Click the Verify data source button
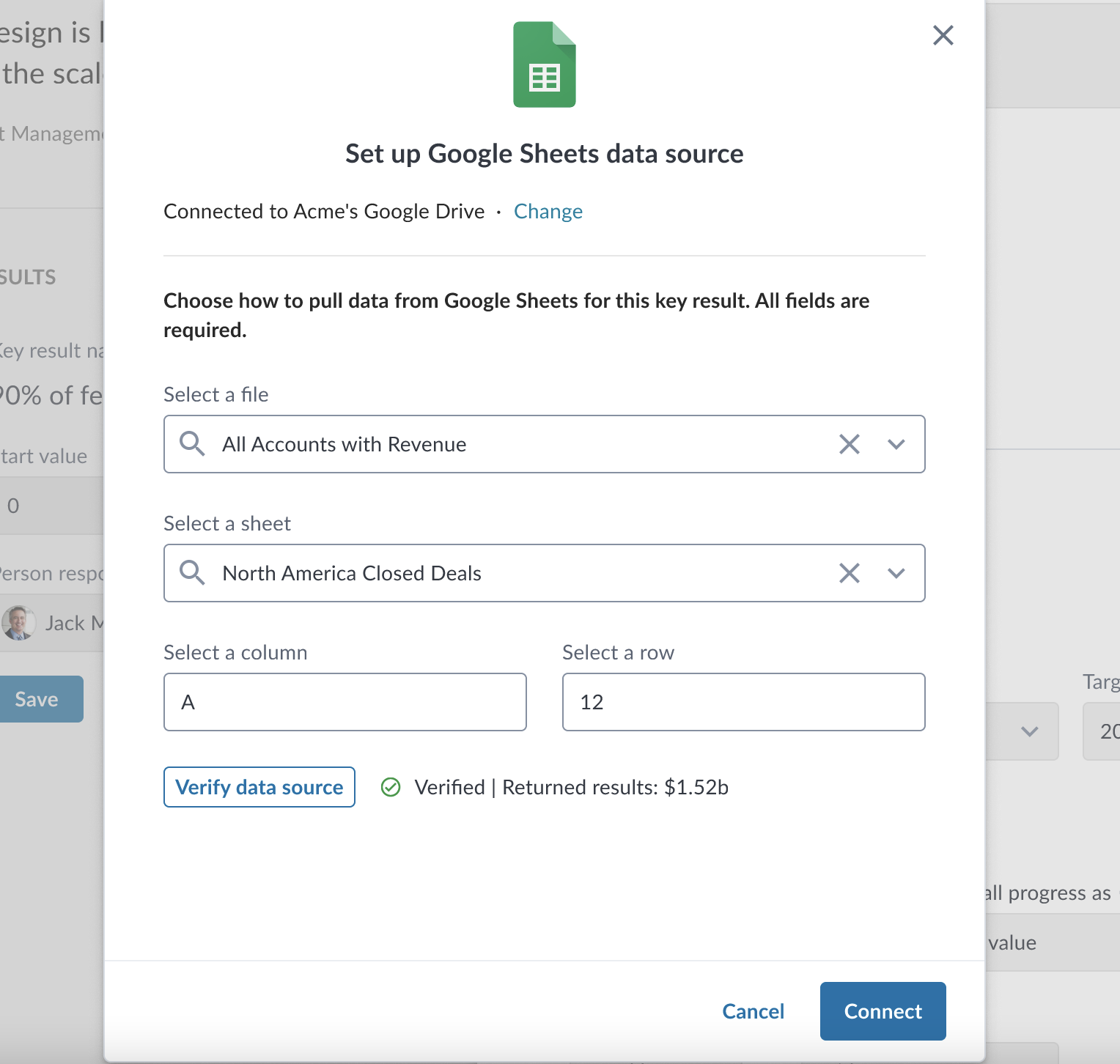Screen dimensions: 1120x1064 259,787
